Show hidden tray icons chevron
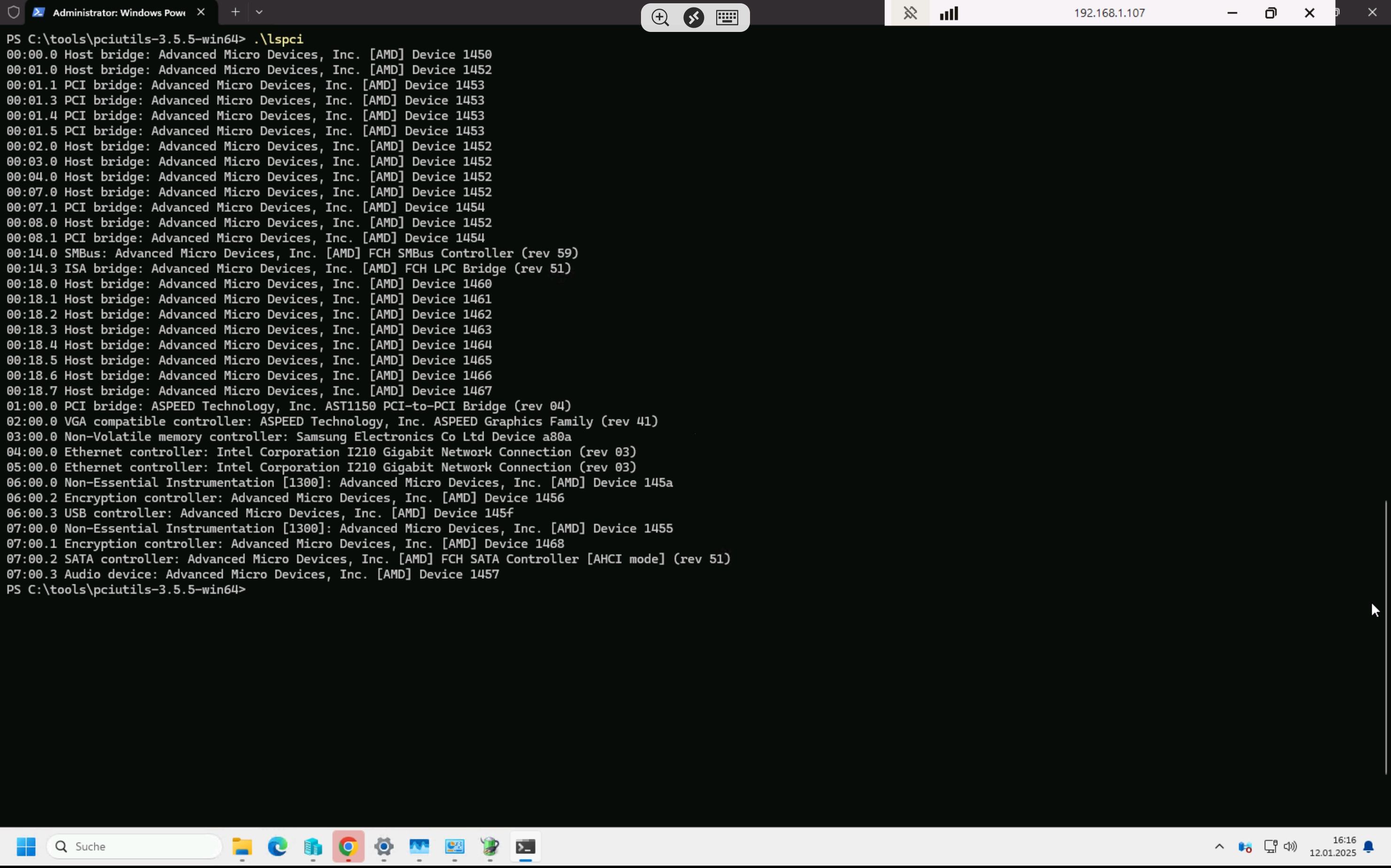 [x=1219, y=846]
